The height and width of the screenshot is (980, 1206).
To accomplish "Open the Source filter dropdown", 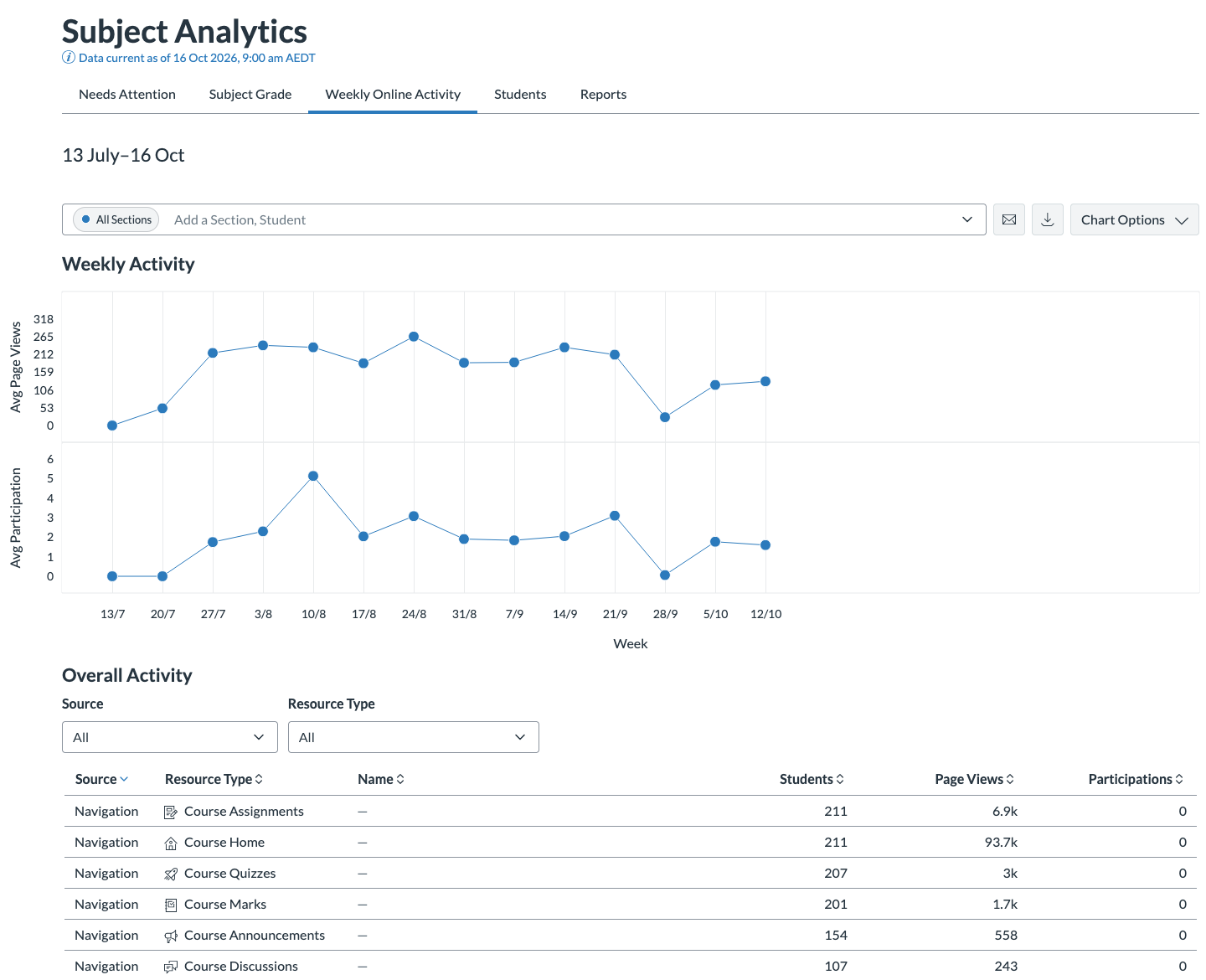I will pos(170,737).
